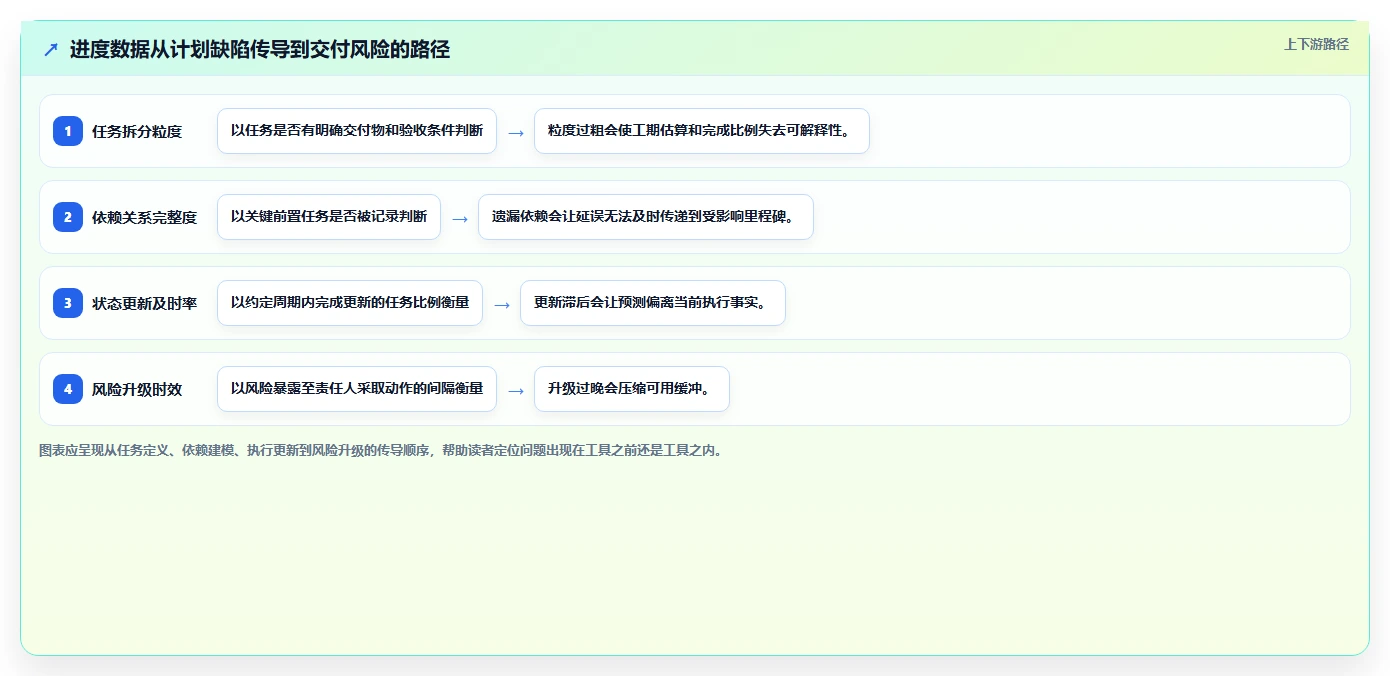Viewport: 1390px width, 676px height.
Task: Click the step number 4 badge
Action: point(68,389)
